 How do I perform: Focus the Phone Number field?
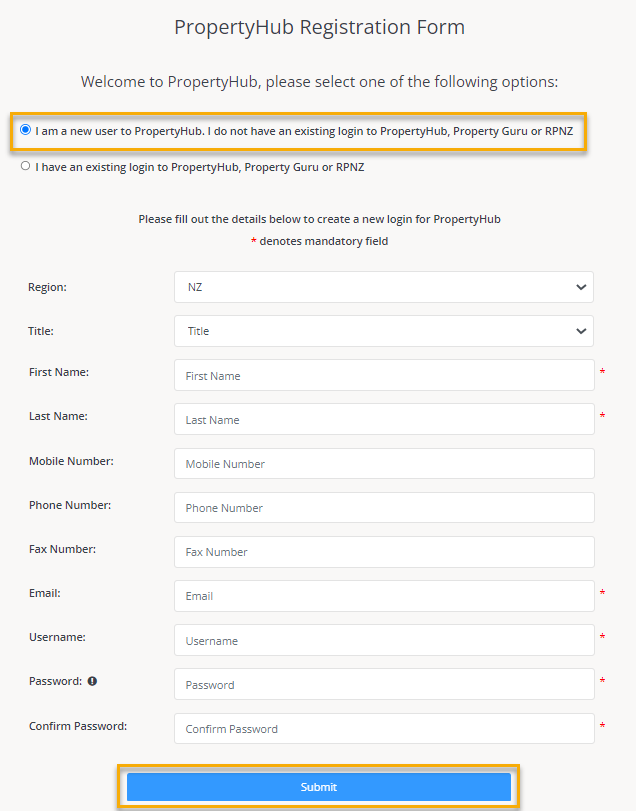pyautogui.click(x=384, y=507)
